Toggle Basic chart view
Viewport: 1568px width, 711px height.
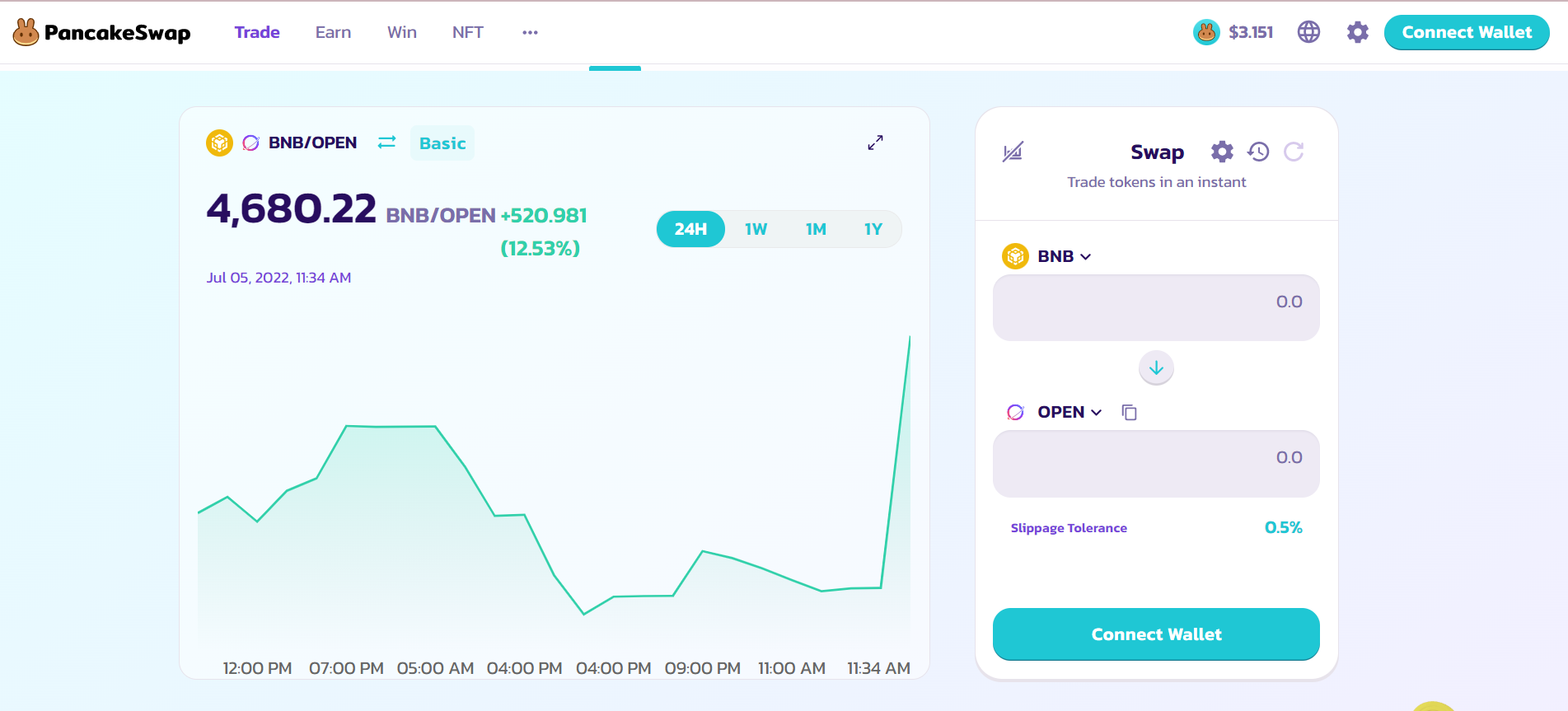click(x=442, y=143)
